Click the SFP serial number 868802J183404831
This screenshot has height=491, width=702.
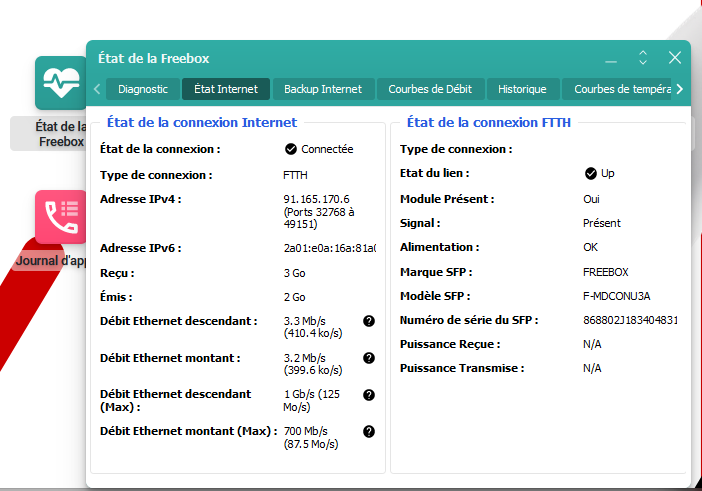pyautogui.click(x=630, y=320)
